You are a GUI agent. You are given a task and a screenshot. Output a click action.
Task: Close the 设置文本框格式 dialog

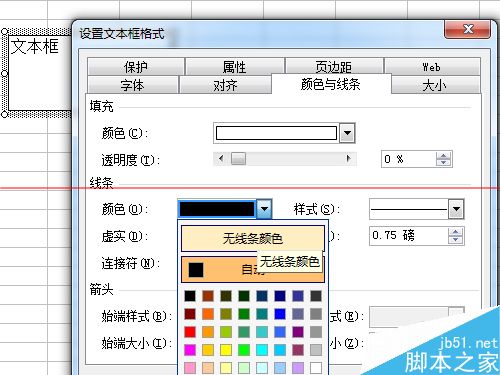click(x=468, y=29)
